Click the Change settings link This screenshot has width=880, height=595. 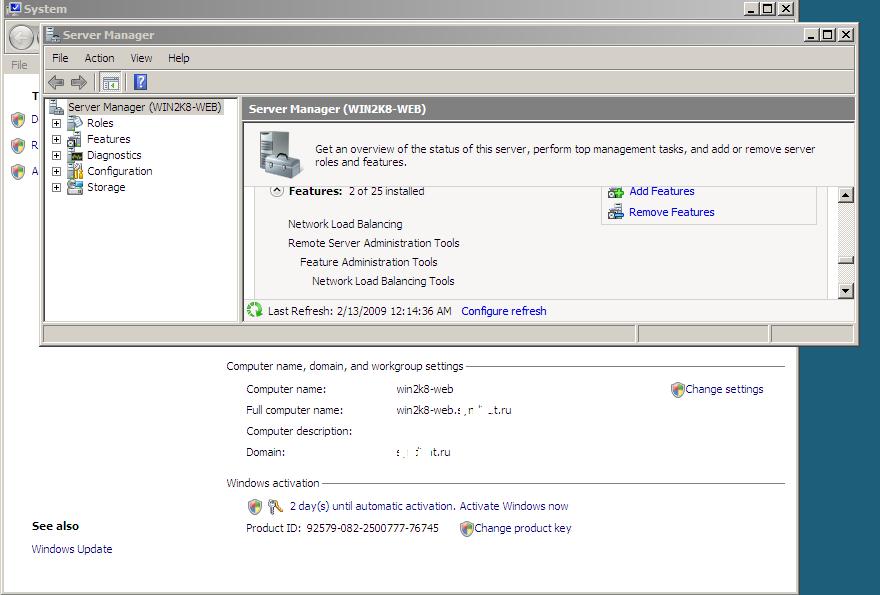pos(724,389)
